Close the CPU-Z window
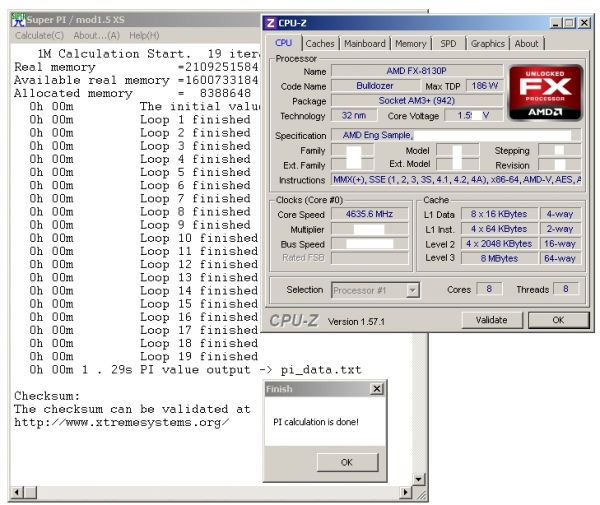The width and height of the screenshot is (600, 505). pos(583,23)
